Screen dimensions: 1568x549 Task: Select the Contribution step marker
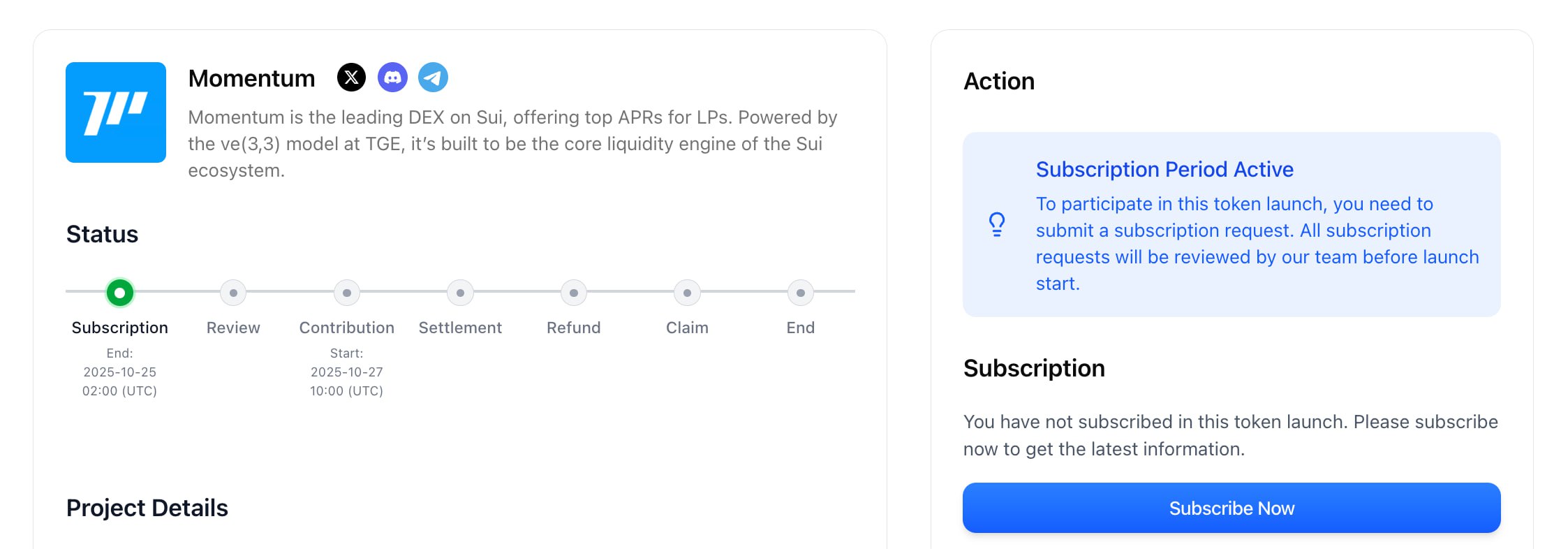[347, 293]
